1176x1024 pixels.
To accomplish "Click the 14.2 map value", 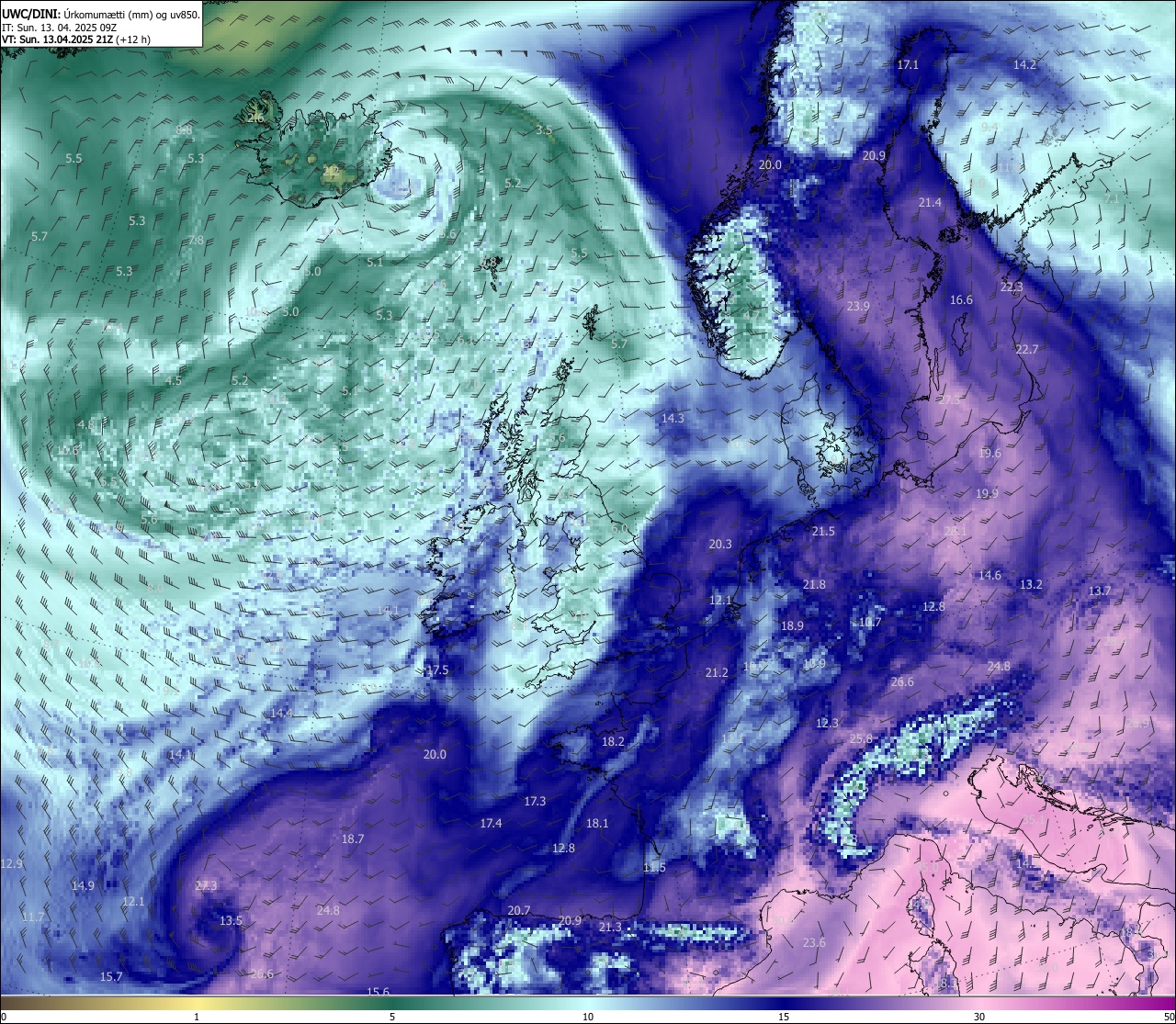I will click(1024, 65).
